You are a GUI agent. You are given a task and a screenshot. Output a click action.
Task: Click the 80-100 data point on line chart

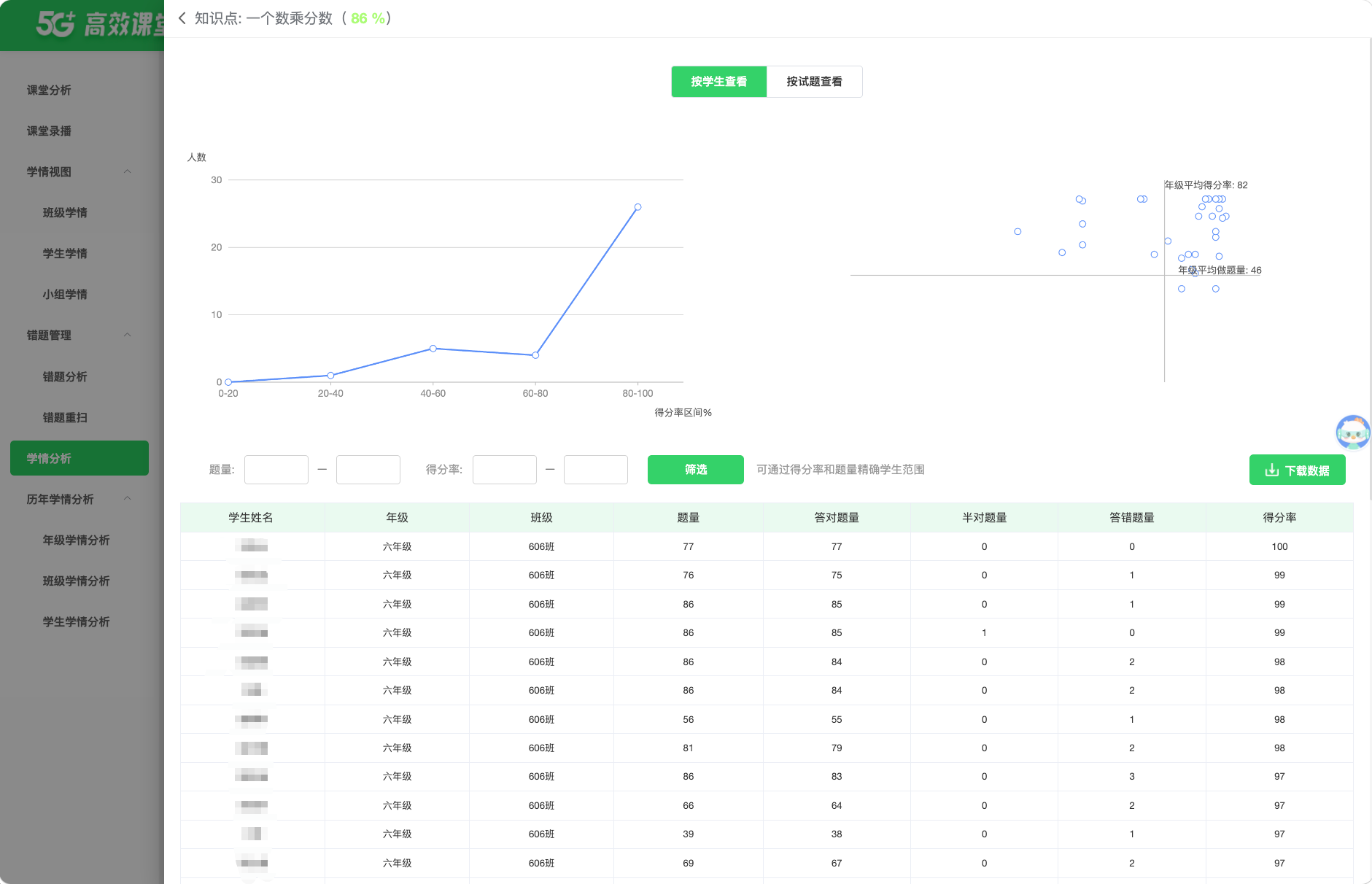coord(637,207)
